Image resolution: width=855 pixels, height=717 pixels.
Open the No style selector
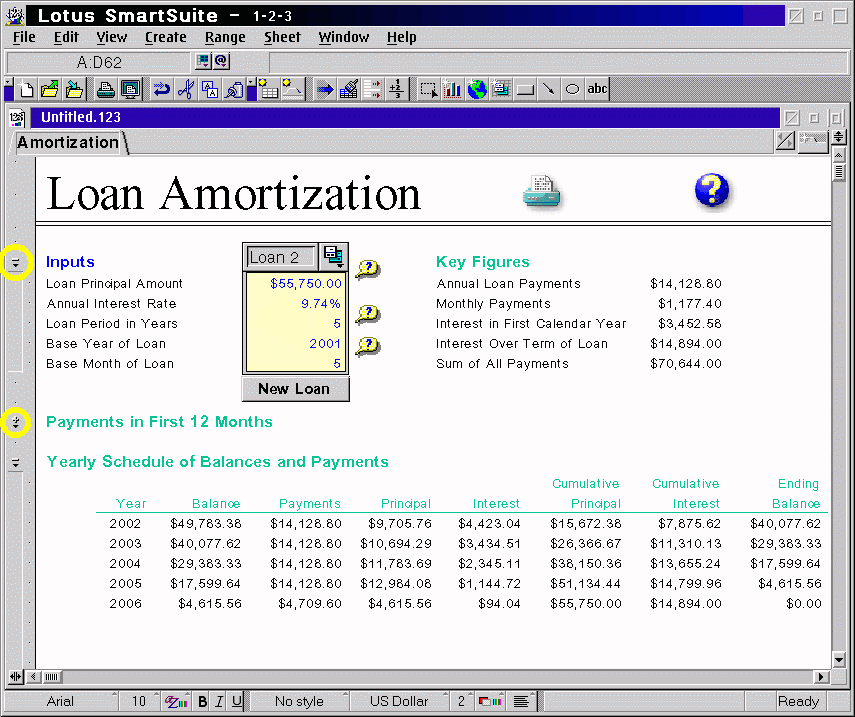pos(299,701)
